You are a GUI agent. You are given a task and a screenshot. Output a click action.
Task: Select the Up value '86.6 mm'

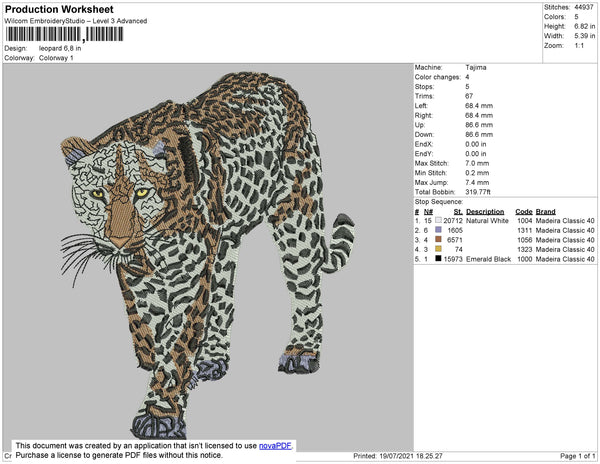click(x=479, y=125)
